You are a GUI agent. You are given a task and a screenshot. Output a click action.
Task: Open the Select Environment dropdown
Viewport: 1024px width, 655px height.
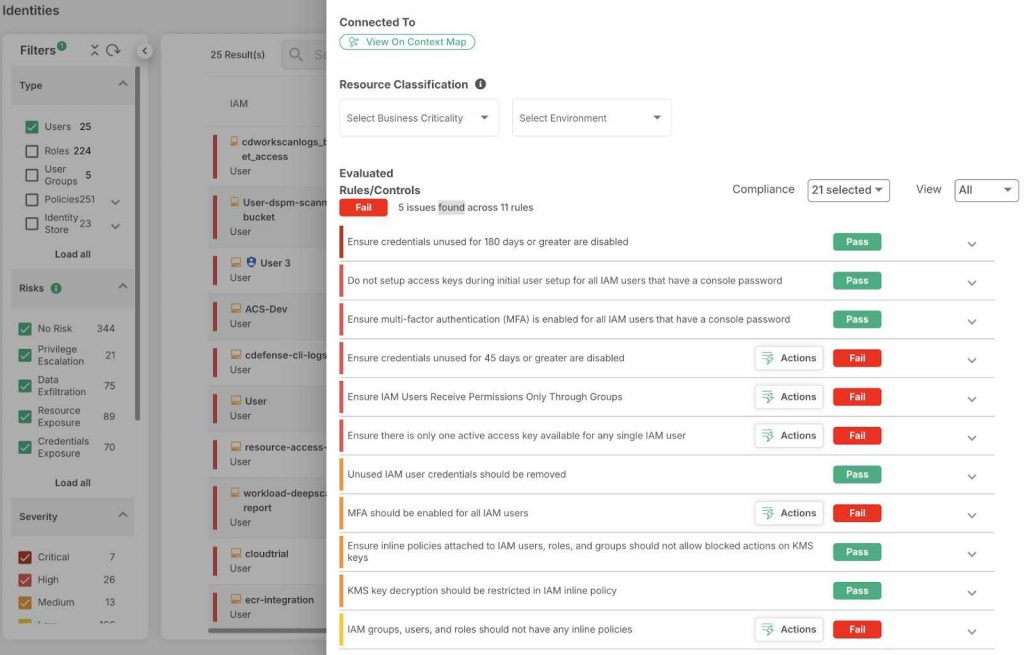point(591,118)
